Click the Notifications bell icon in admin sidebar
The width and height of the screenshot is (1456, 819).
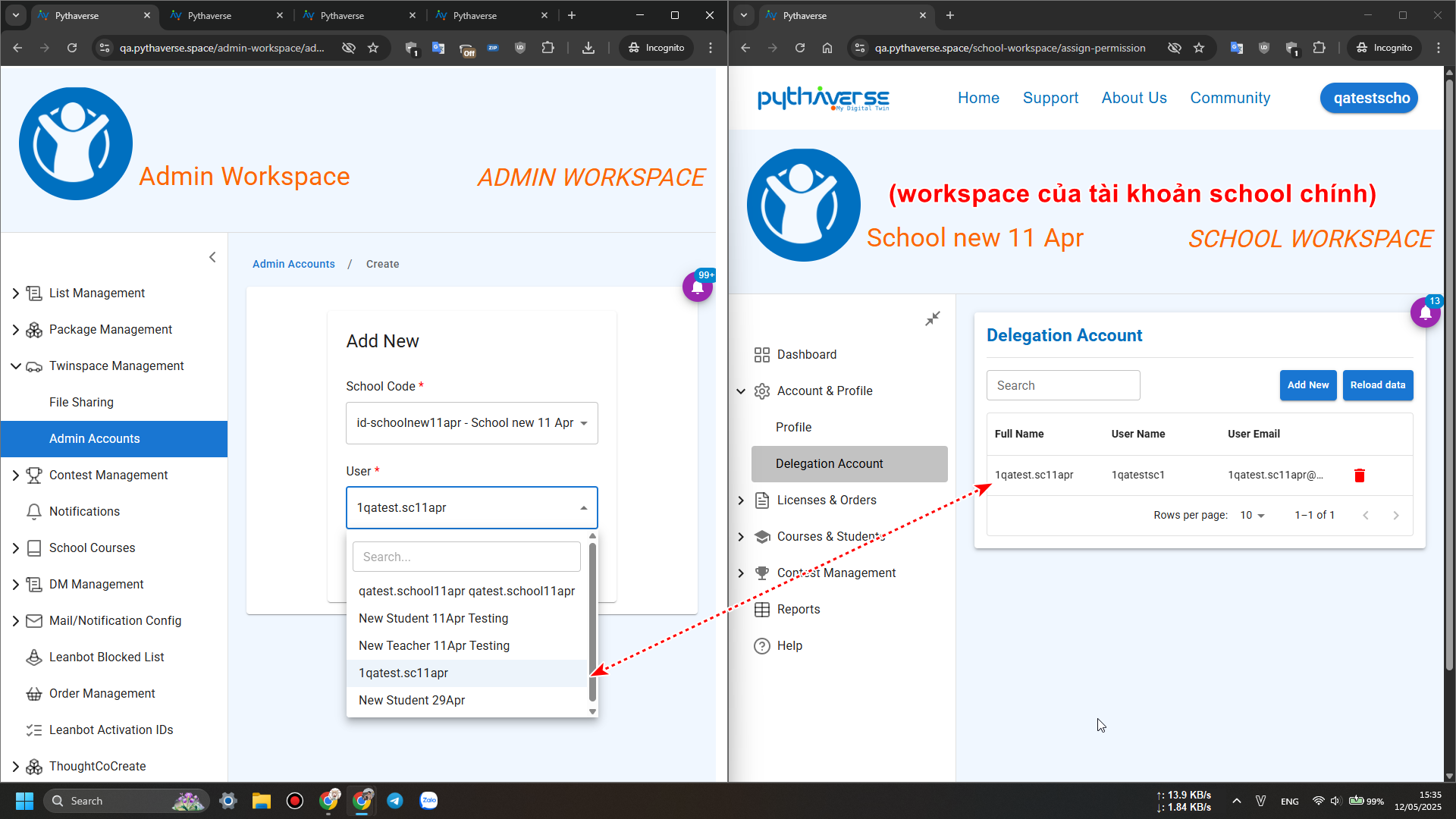[x=33, y=512]
